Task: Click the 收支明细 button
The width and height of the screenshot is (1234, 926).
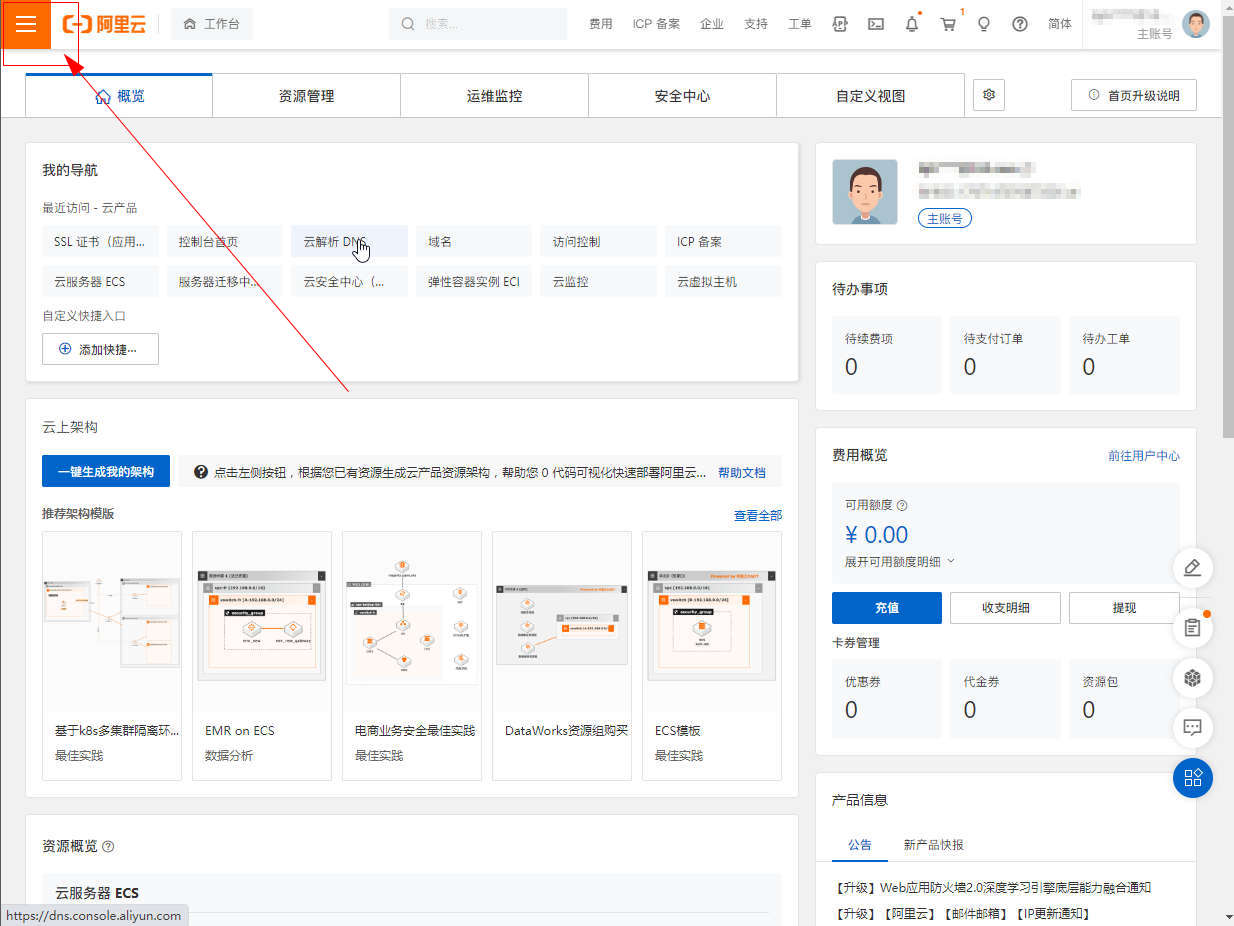Action: pos(1005,607)
